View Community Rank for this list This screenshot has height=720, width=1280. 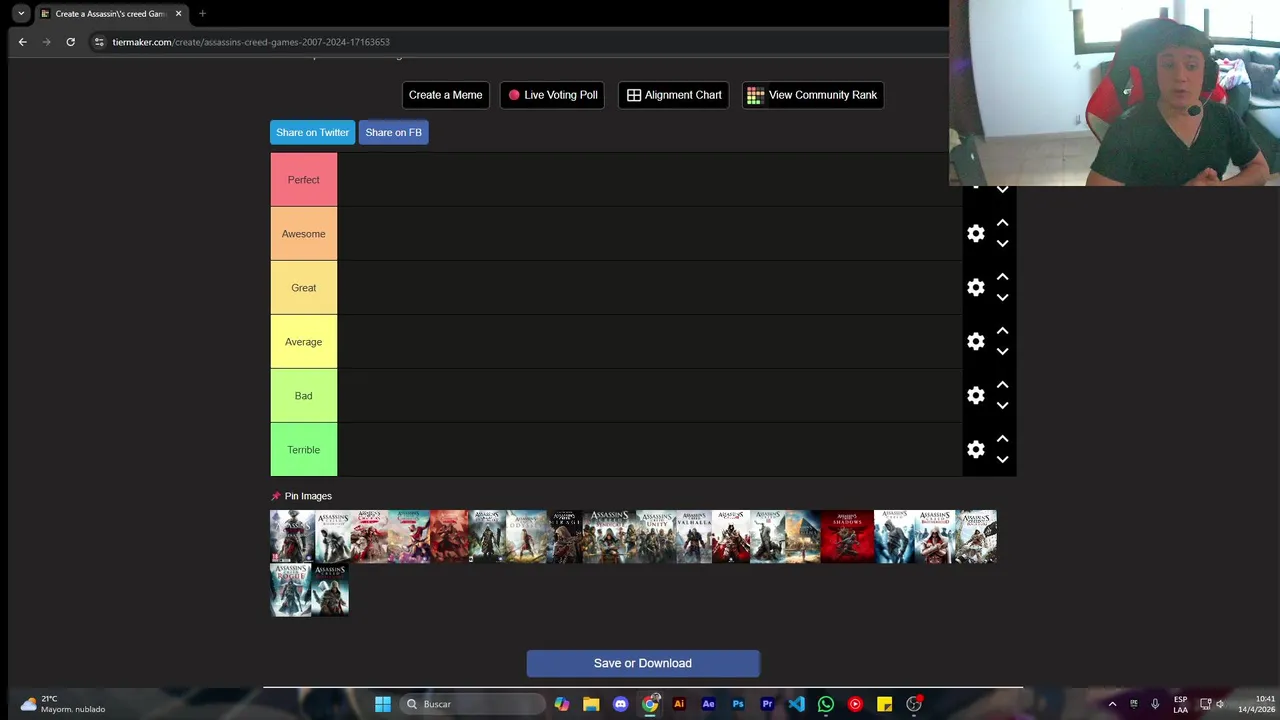[812, 95]
